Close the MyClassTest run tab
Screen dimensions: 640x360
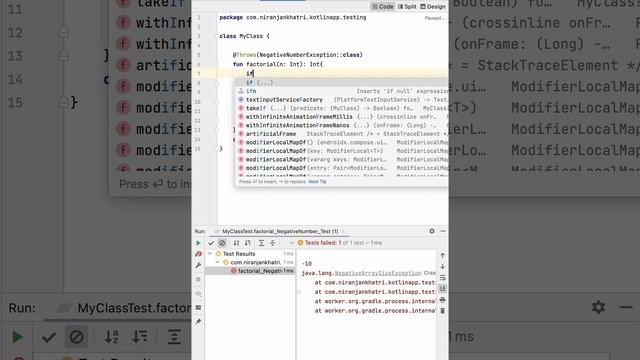(343, 231)
